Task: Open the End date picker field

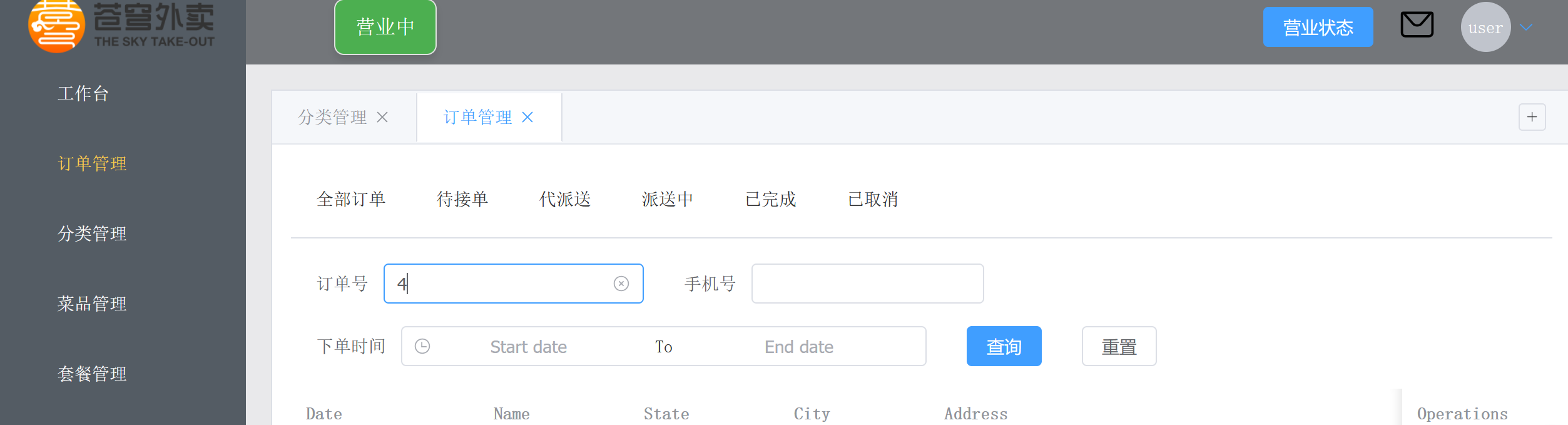Action: tap(798, 346)
